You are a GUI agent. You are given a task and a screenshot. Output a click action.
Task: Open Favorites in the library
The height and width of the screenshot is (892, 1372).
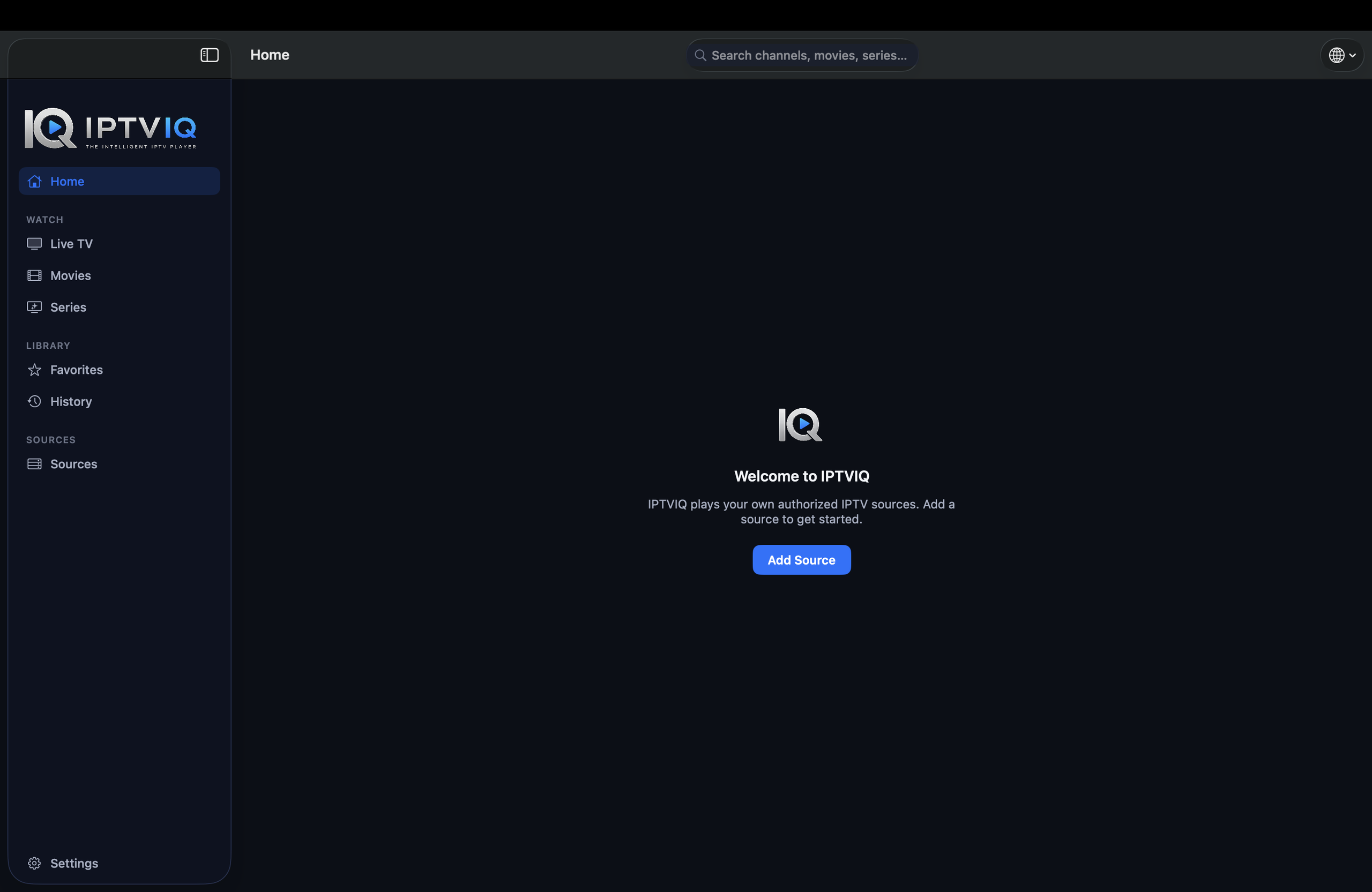[x=120, y=370]
